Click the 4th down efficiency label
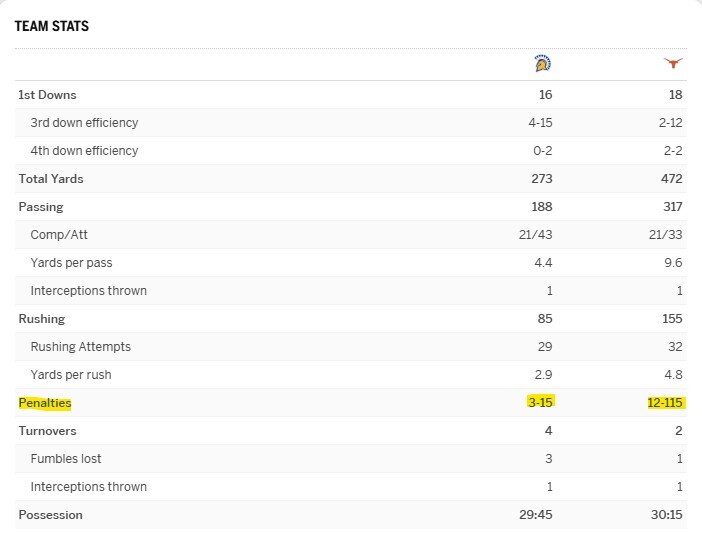This screenshot has height=534, width=702. [x=84, y=151]
